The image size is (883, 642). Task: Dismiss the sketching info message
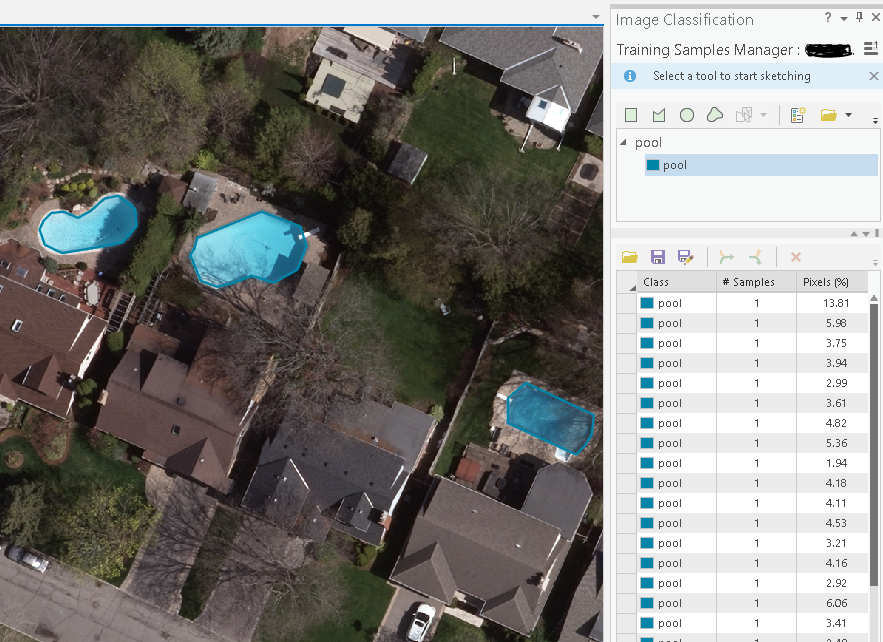(x=873, y=75)
